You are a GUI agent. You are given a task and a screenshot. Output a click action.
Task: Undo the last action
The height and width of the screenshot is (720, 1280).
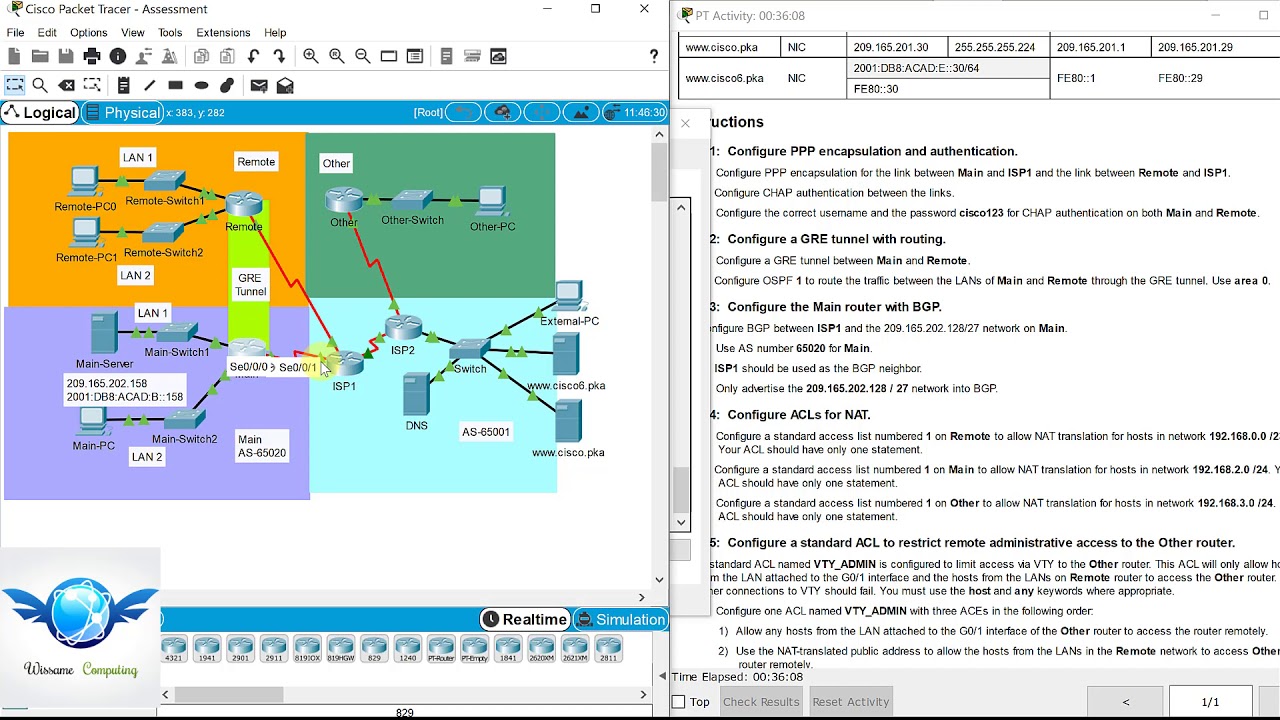253,56
